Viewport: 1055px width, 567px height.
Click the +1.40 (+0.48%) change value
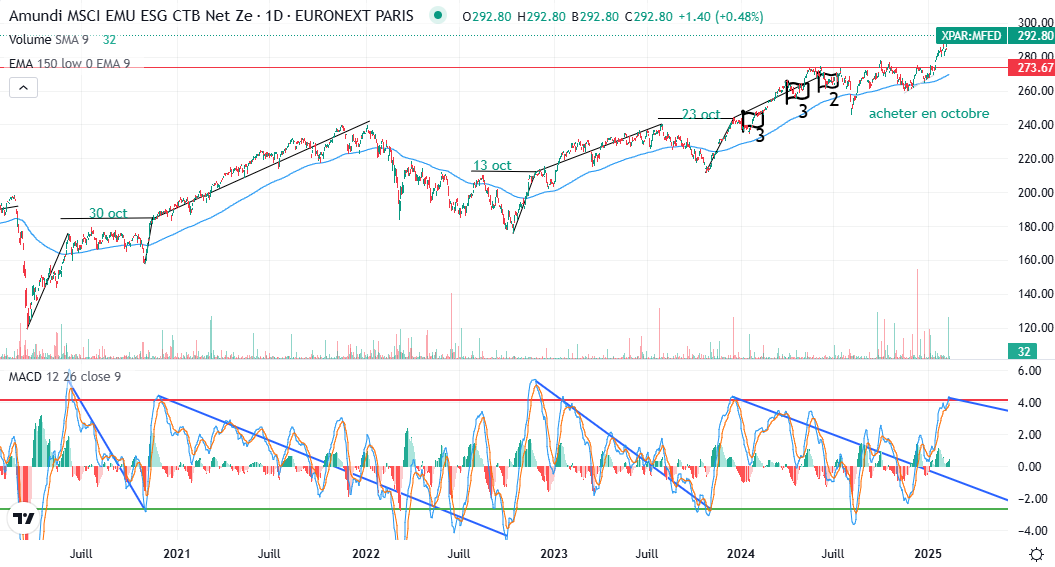(x=720, y=16)
